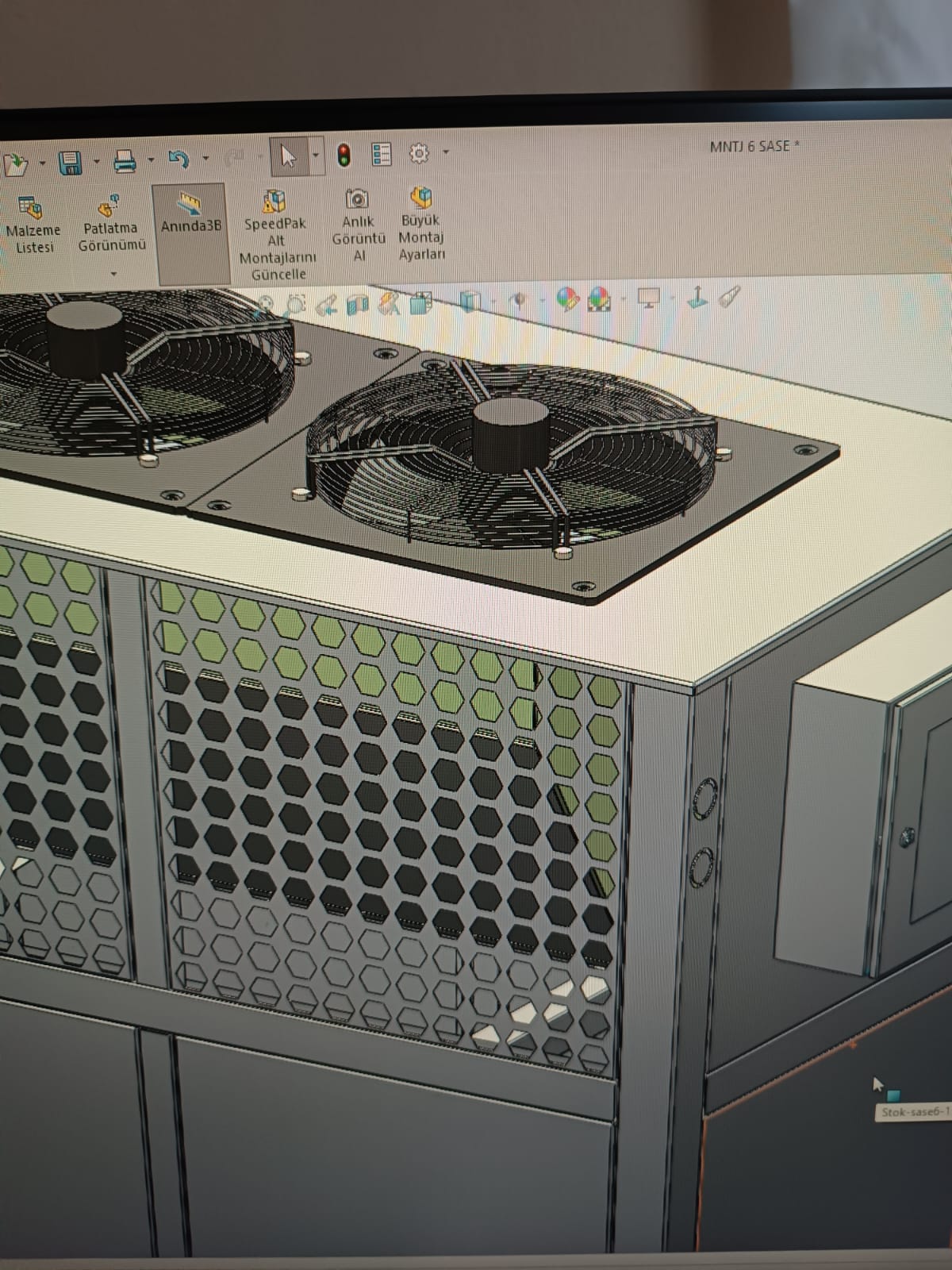Expand the Open icon dropdown arrow
The image size is (952, 1270).
click(41, 164)
